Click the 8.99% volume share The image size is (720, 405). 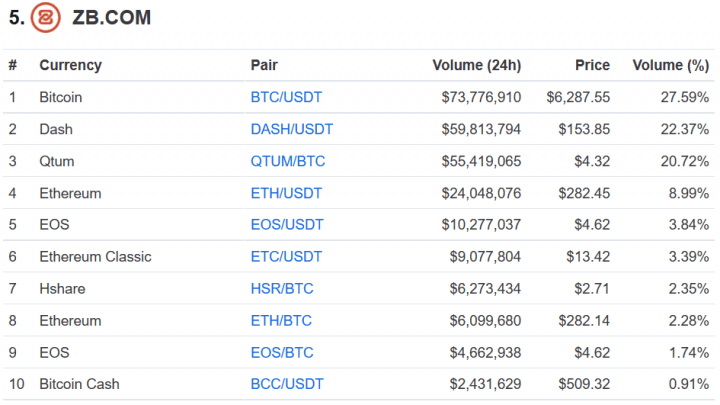pos(689,194)
